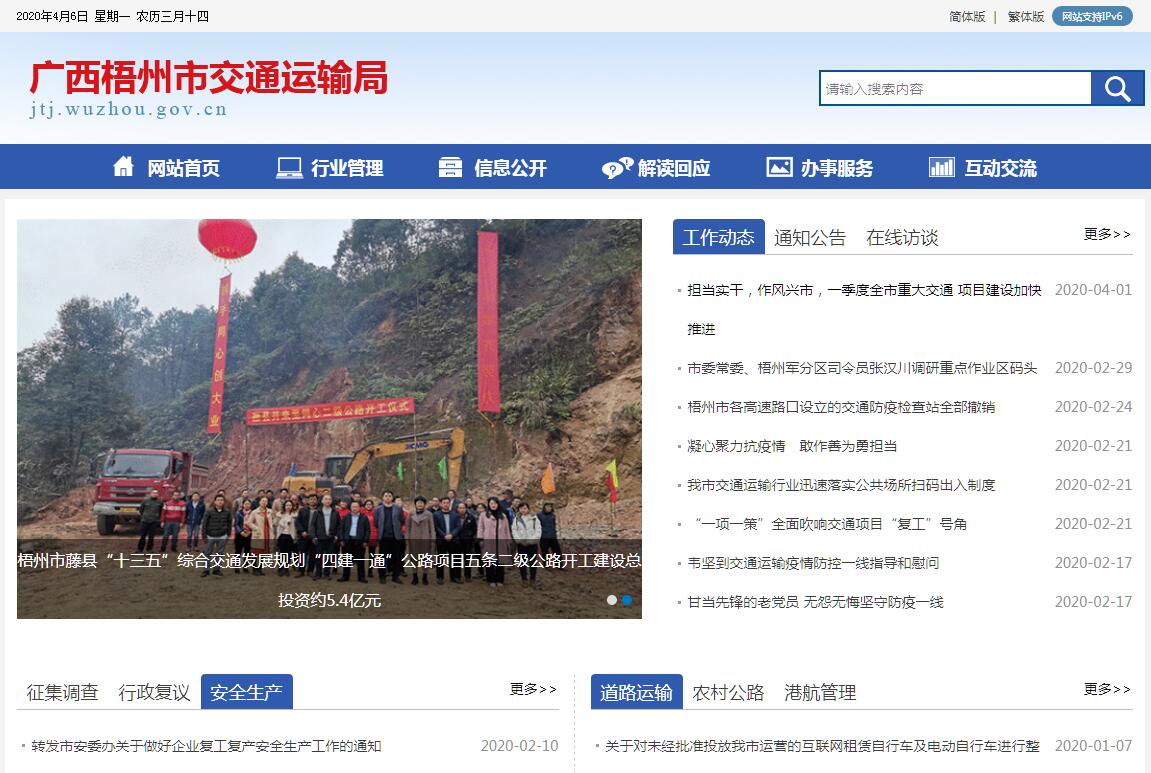Click the bar chart icon beside 互动交流
Screen dimensions: 1151x773
tap(942, 167)
